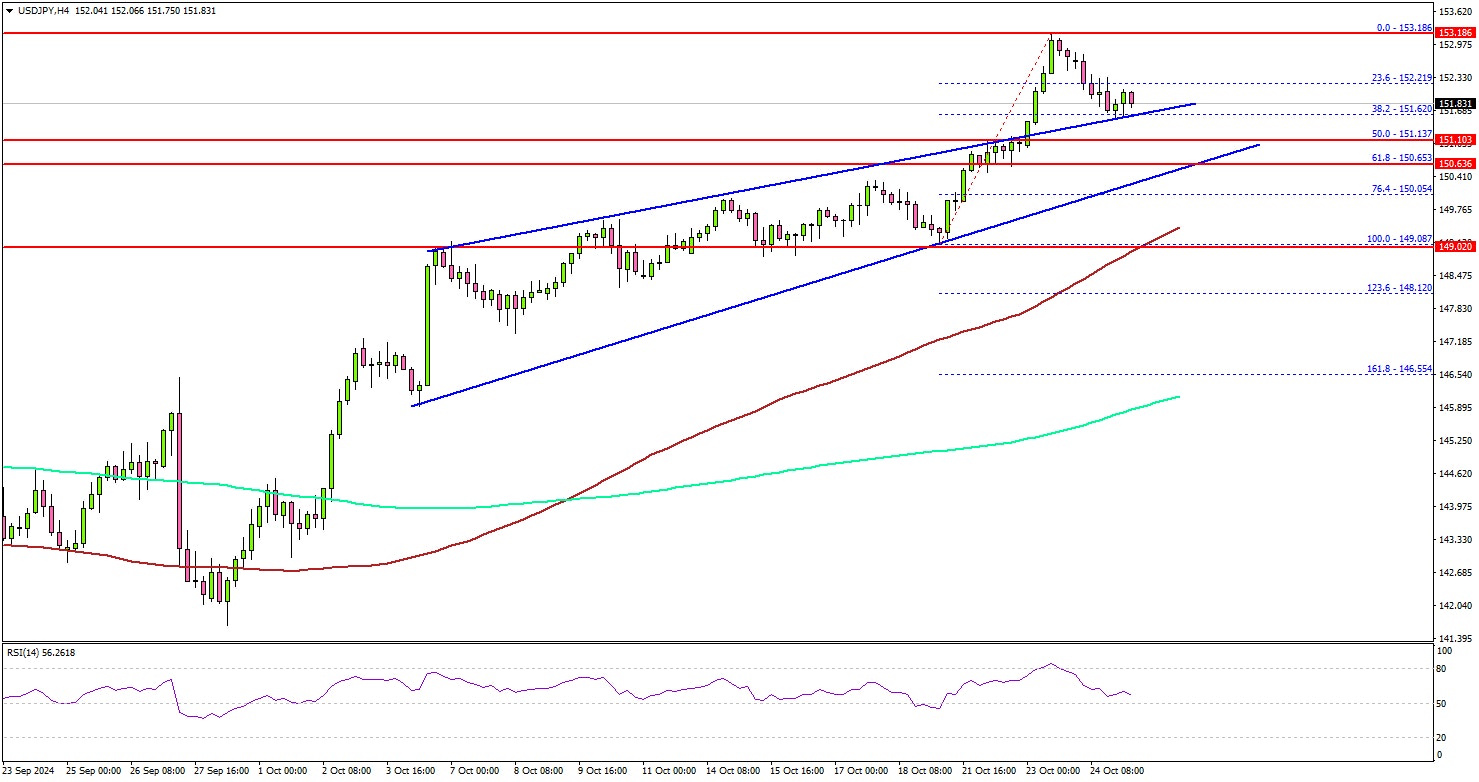The image size is (1479, 782).
Task: Select the red 149.020 price label
Action: click(x=1456, y=246)
